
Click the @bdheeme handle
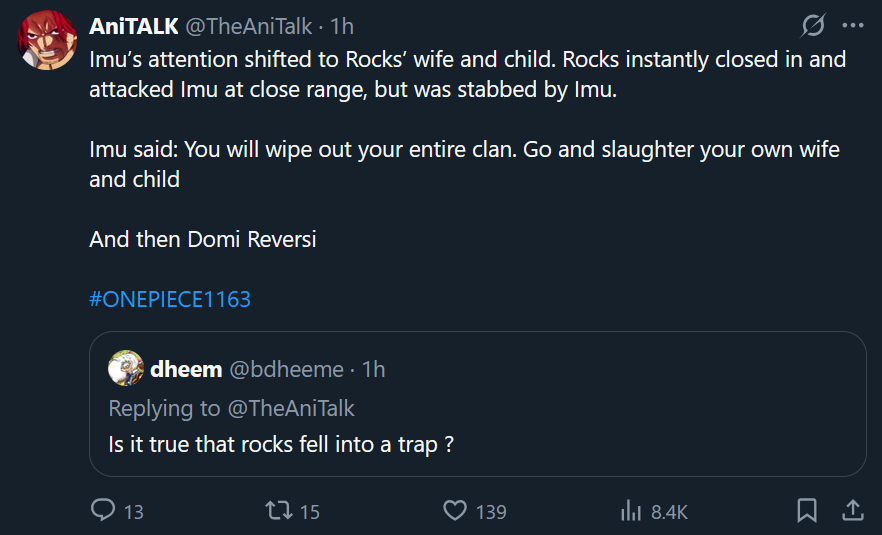pos(287,369)
